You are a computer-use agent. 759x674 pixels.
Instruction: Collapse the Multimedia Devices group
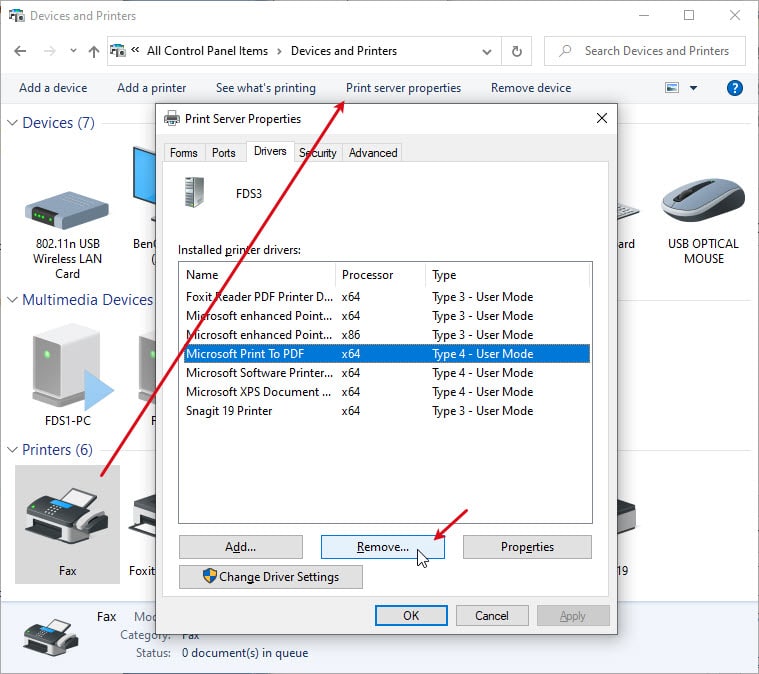pyautogui.click(x=12, y=300)
